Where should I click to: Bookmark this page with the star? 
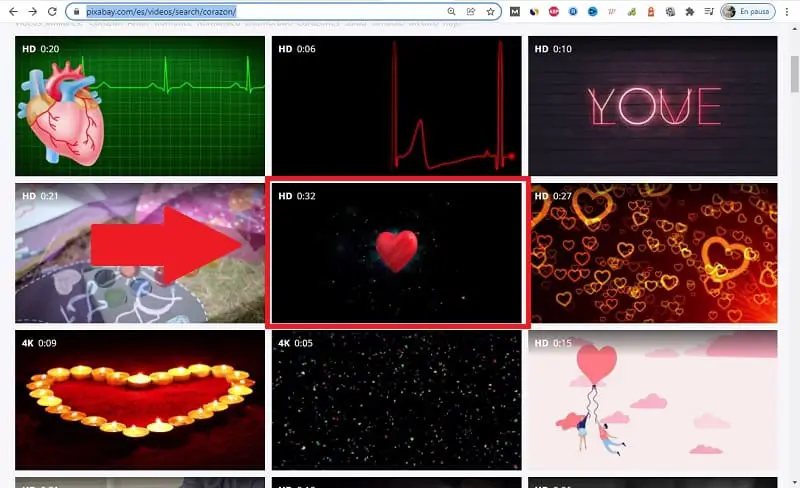[490, 11]
